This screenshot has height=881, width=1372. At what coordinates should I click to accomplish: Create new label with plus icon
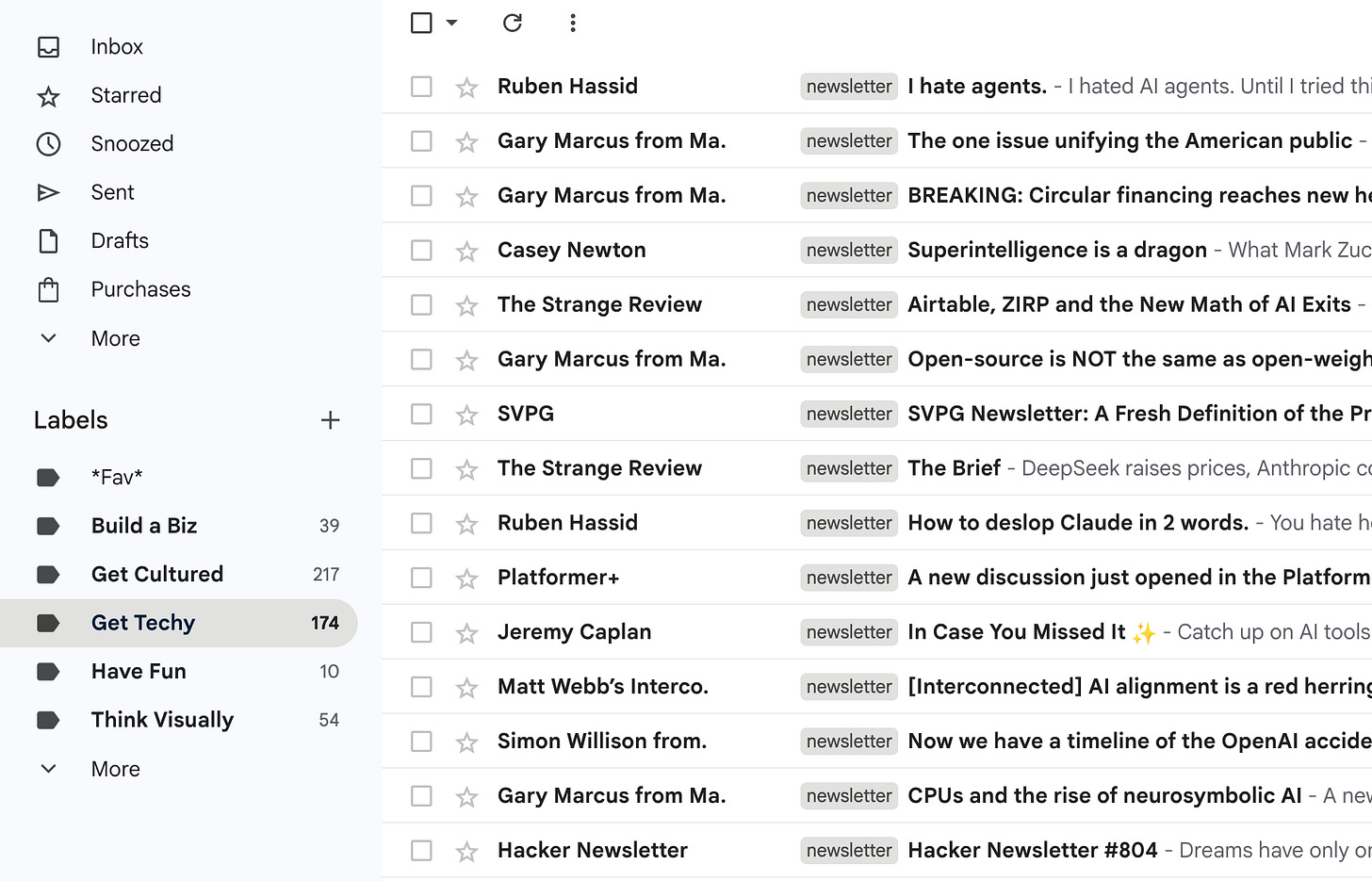pos(330,420)
